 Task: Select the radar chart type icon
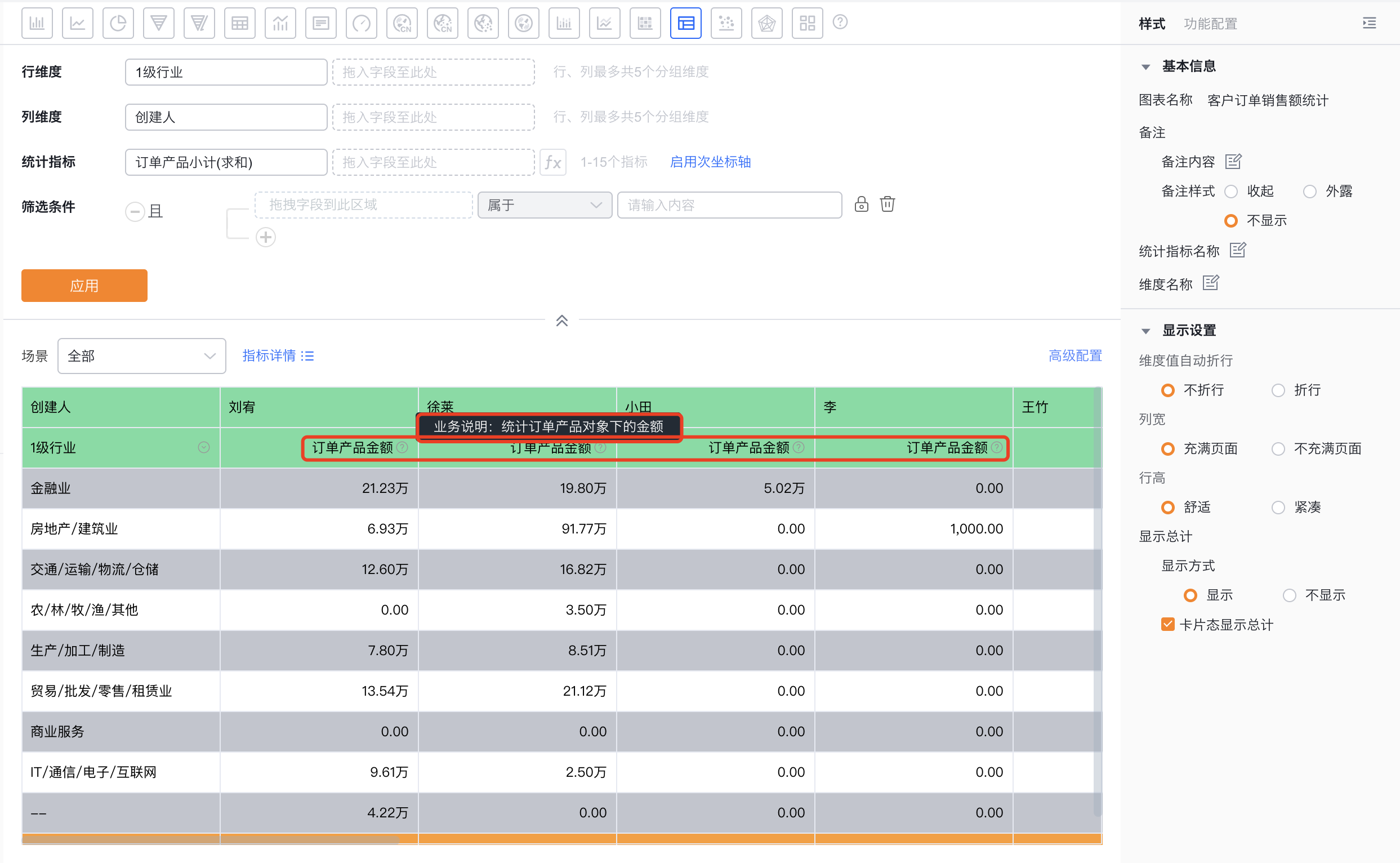pos(767,24)
